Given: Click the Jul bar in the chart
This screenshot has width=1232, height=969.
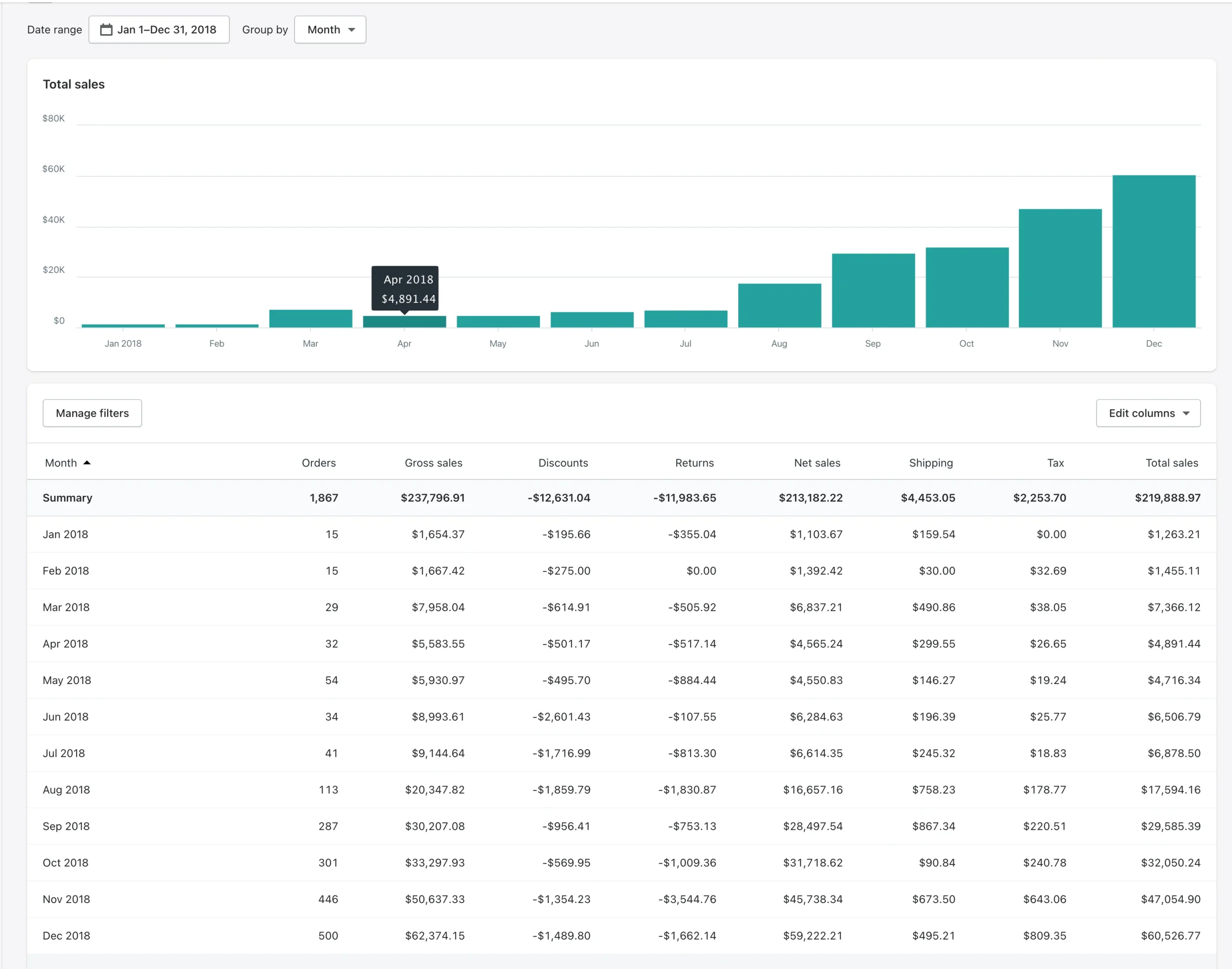Looking at the screenshot, I should 686,319.
